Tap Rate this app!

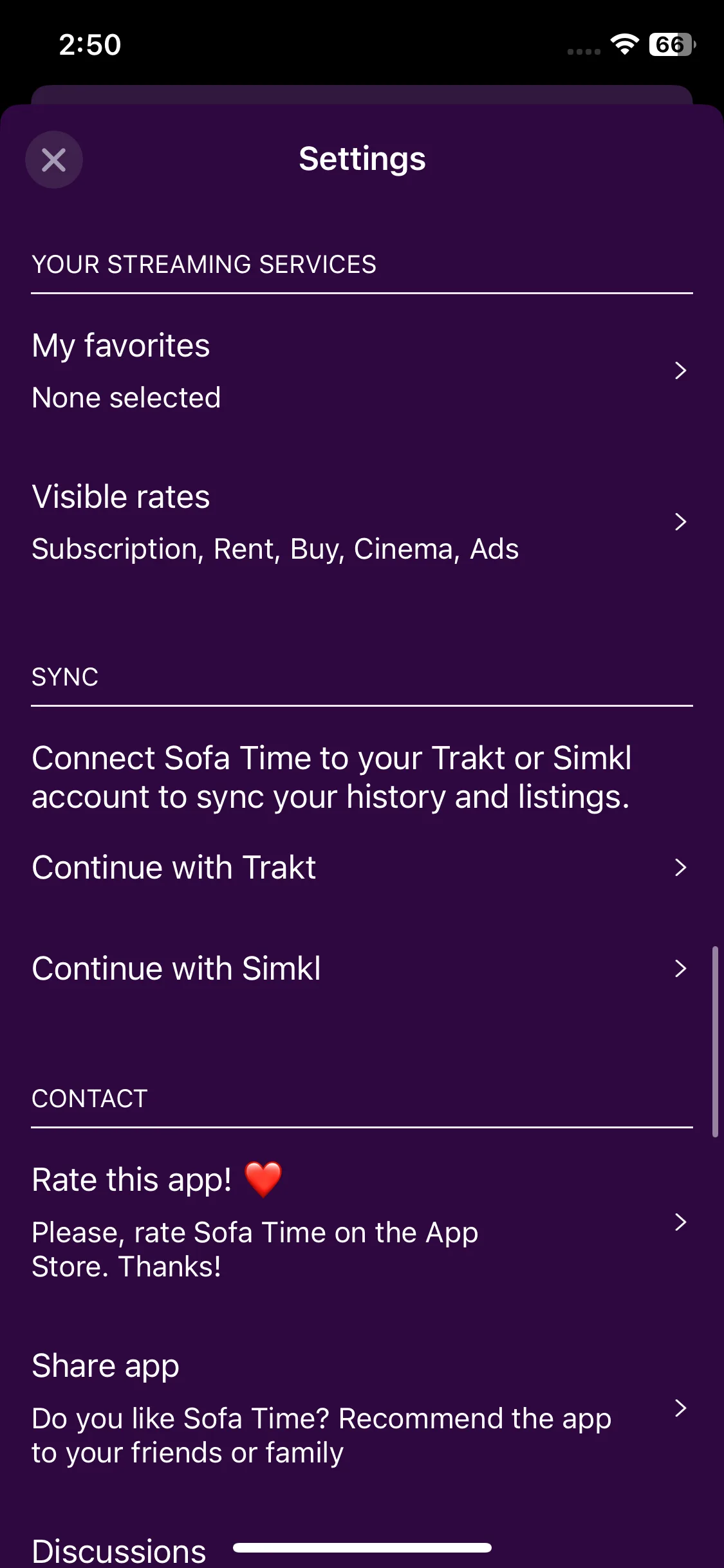132,1180
